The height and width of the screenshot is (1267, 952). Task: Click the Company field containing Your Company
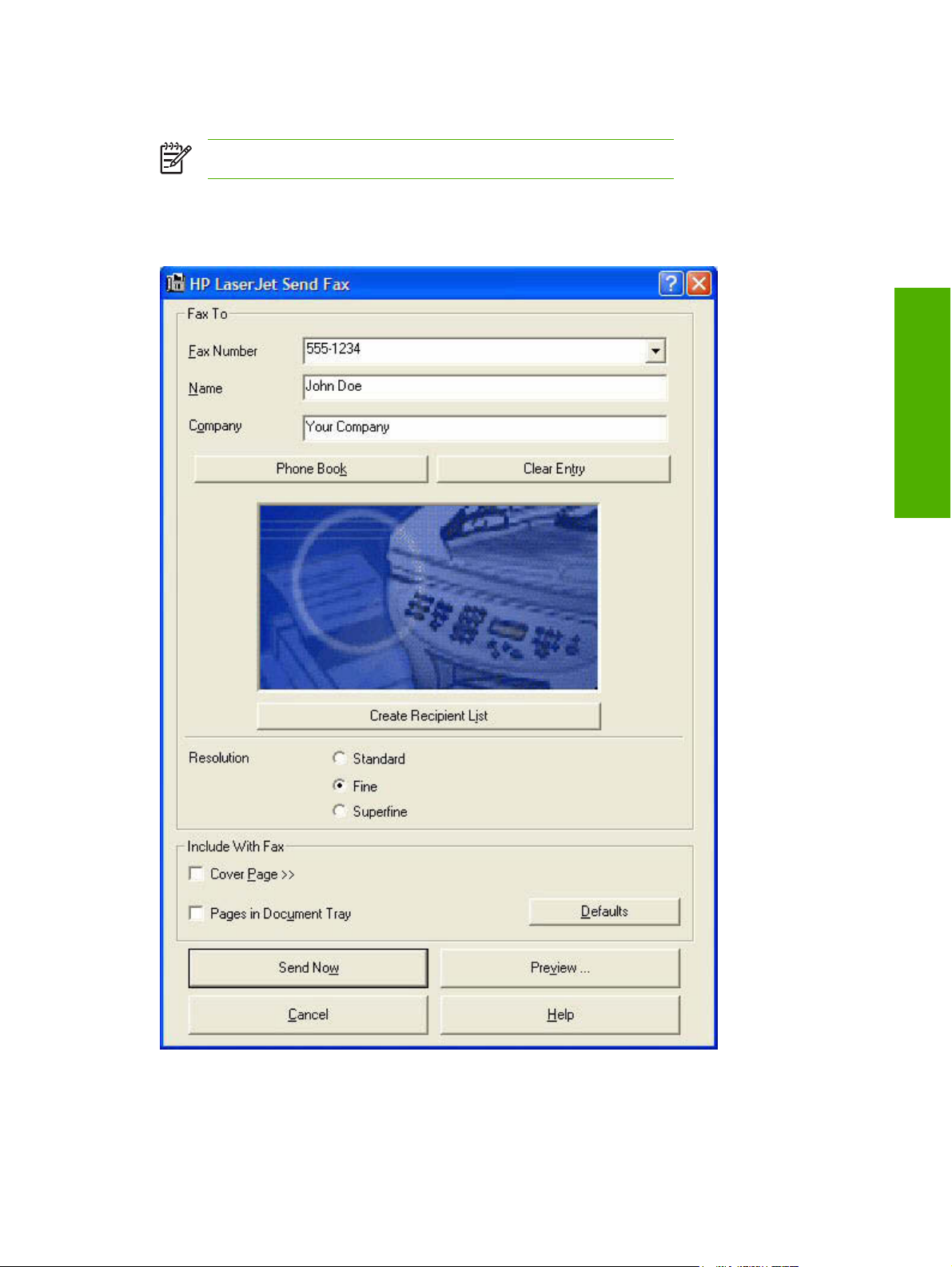click(x=484, y=427)
